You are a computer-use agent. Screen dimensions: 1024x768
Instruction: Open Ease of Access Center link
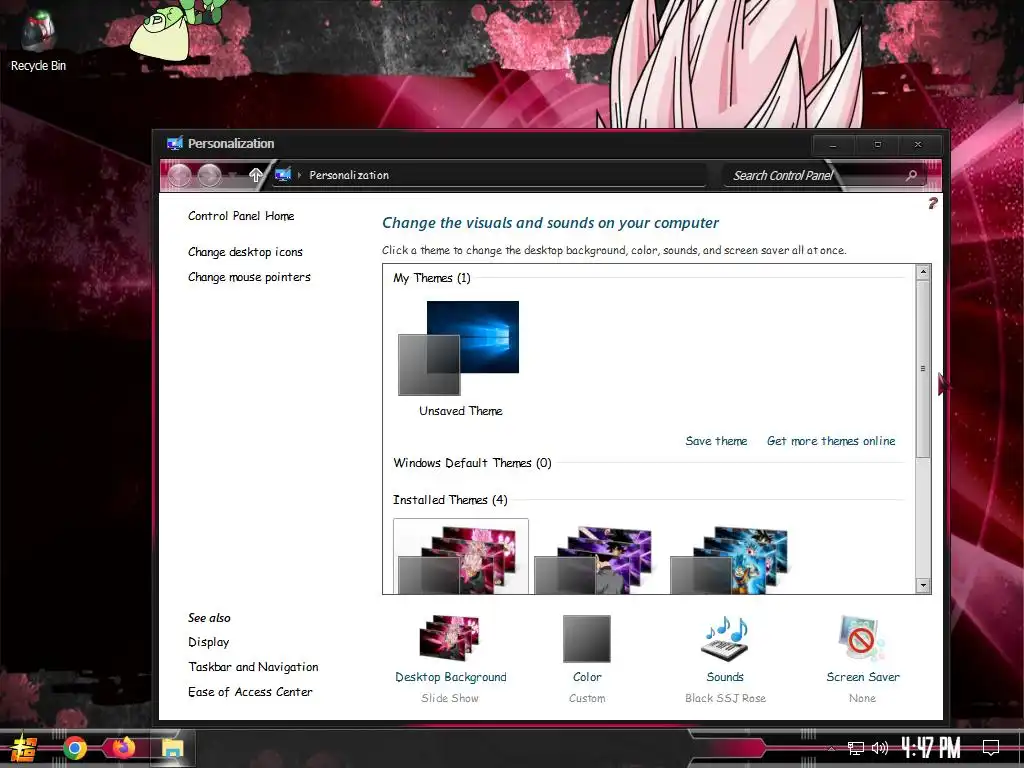(x=250, y=692)
